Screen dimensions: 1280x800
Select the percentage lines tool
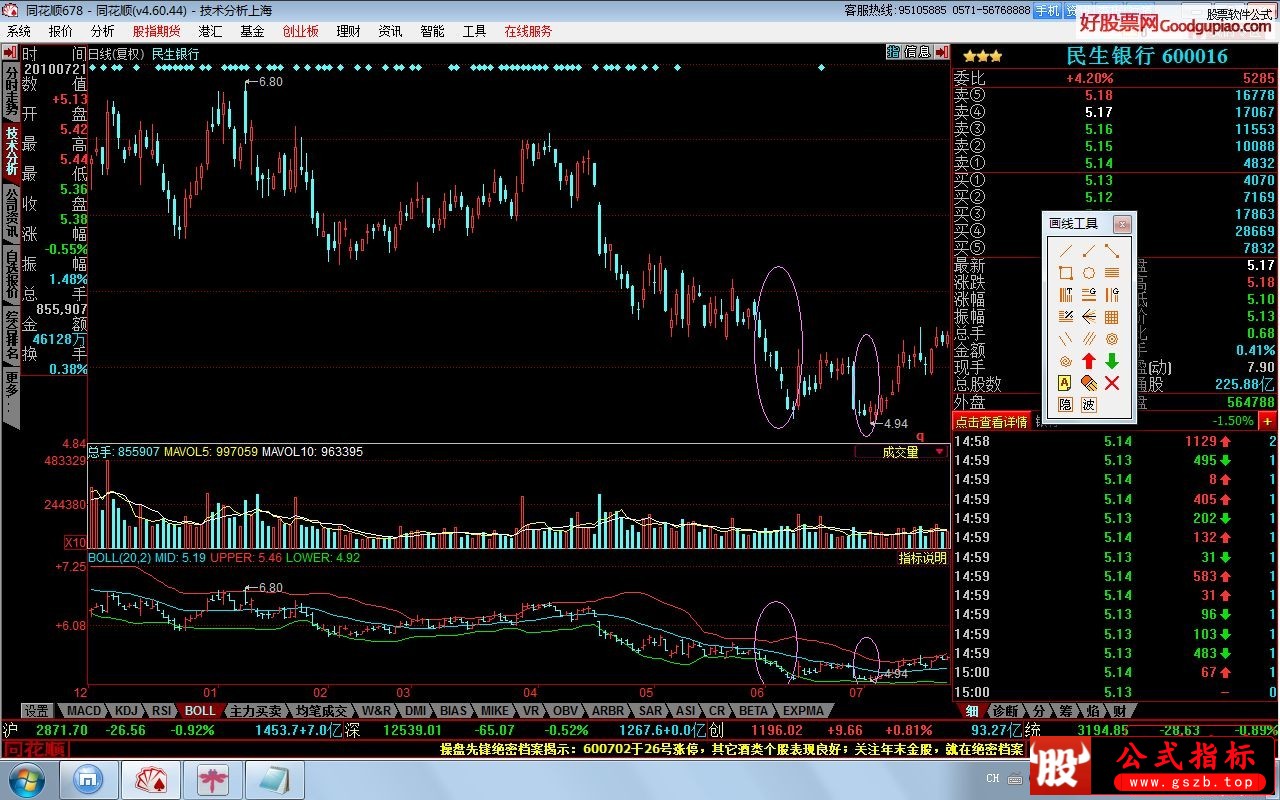pyautogui.click(x=1066, y=316)
